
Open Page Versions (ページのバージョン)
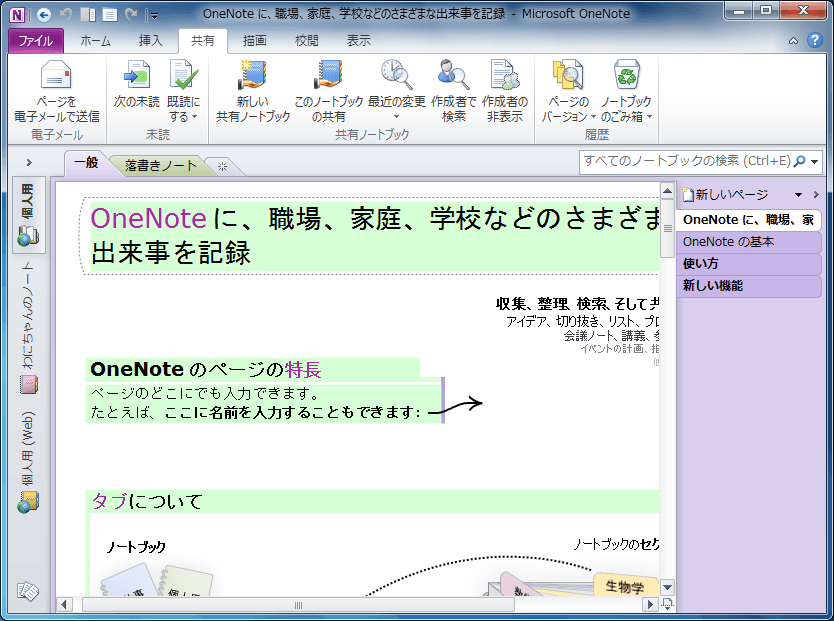tap(568, 91)
